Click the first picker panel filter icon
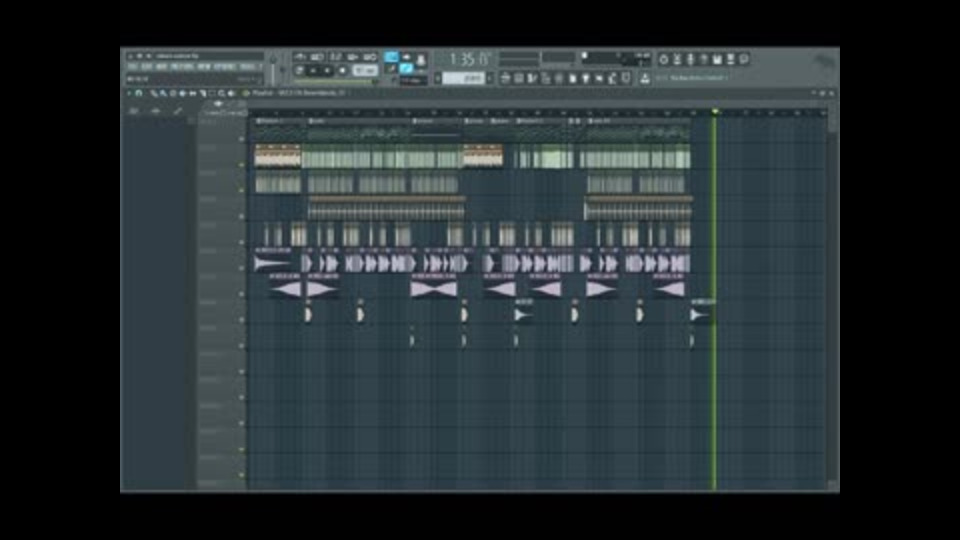Viewport: 960px width, 540px height. 133,111
